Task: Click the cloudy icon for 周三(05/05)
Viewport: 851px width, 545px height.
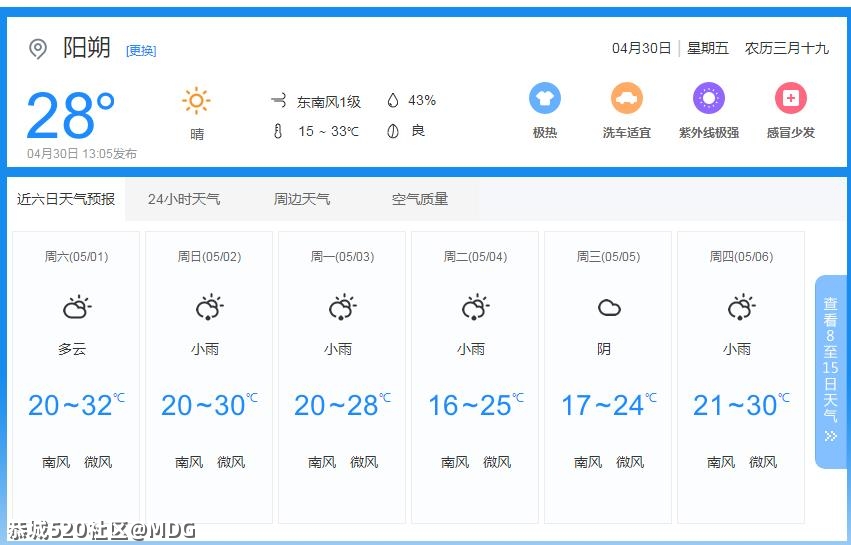Action: 609,308
